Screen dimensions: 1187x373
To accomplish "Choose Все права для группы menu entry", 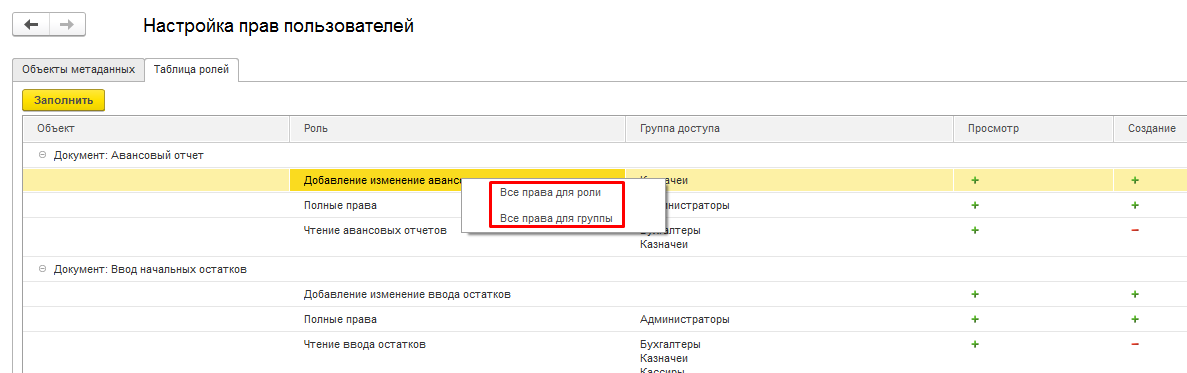I will point(556,219).
